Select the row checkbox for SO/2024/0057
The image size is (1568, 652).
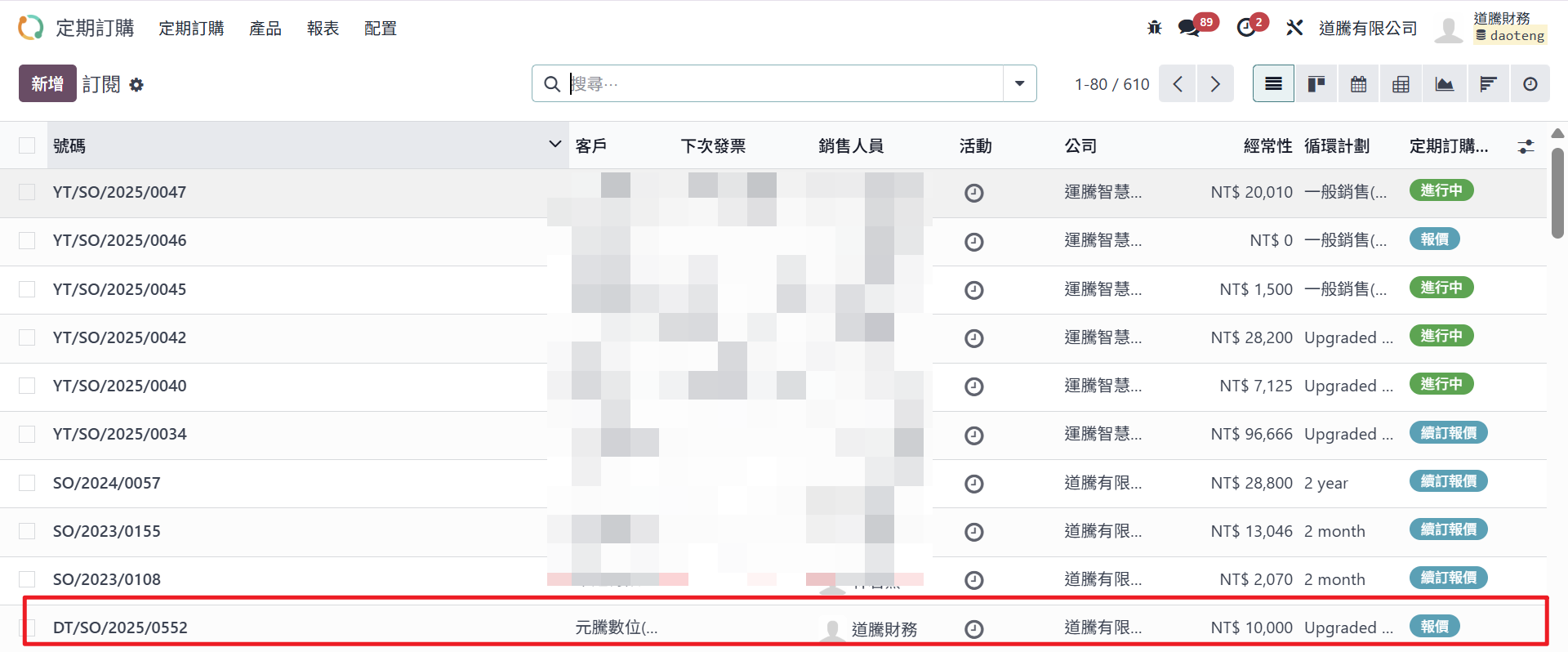pos(27,483)
